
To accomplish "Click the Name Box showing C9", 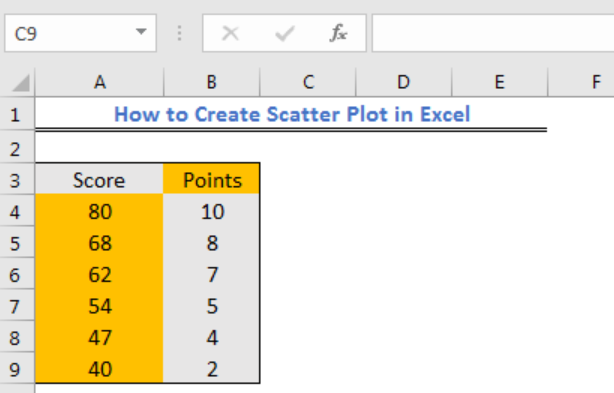I will point(80,33).
